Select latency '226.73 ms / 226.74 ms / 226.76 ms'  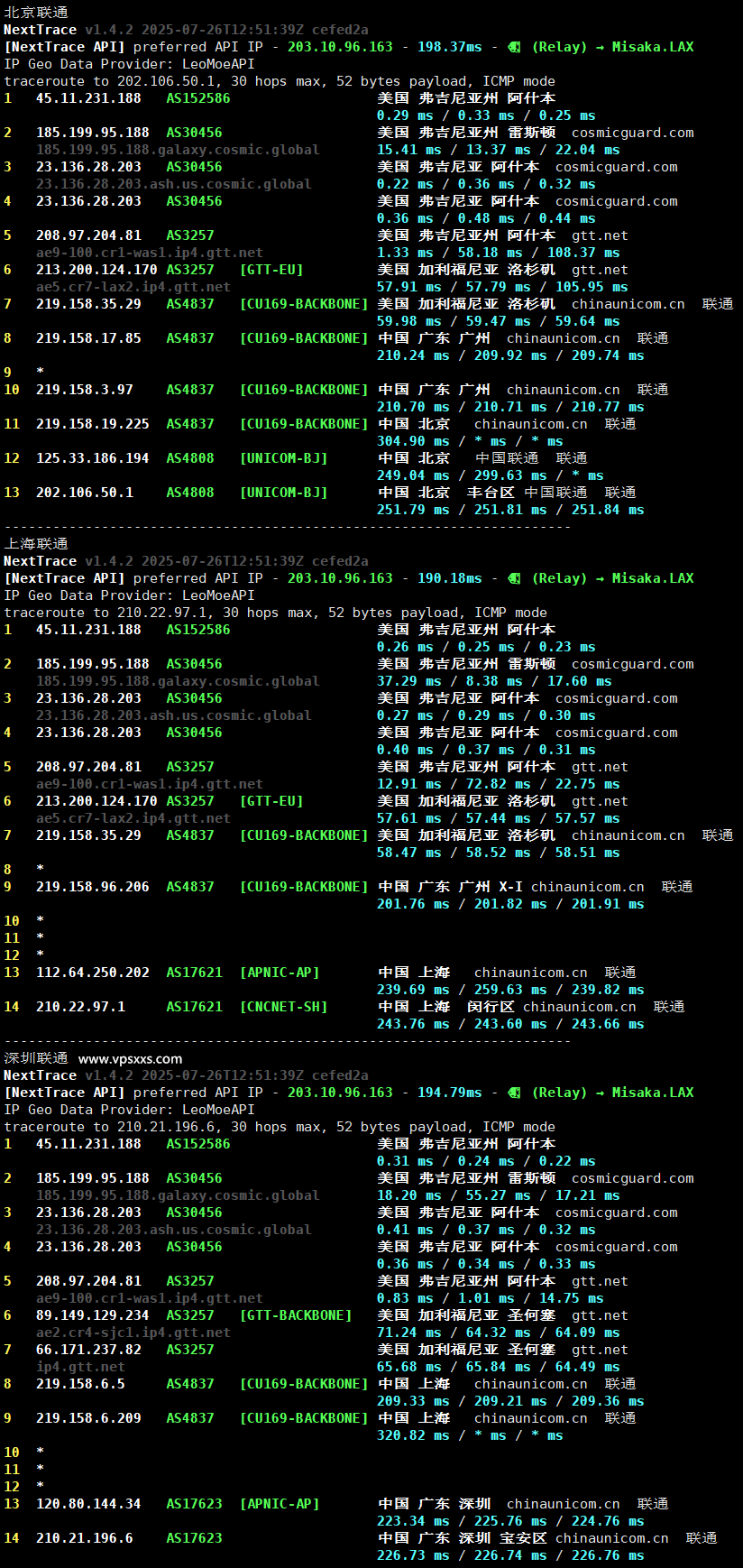tap(510, 1555)
